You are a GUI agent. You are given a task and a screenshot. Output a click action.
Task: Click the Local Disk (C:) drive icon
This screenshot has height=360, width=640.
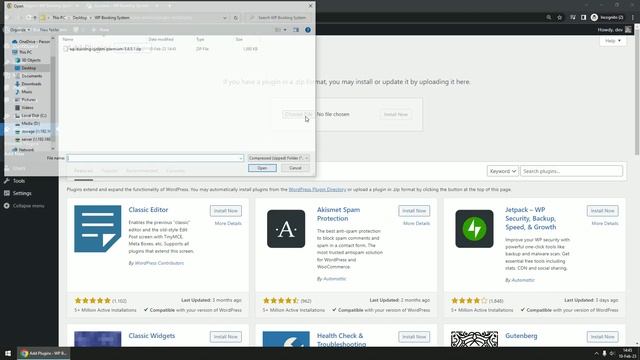pyautogui.click(x=18, y=116)
